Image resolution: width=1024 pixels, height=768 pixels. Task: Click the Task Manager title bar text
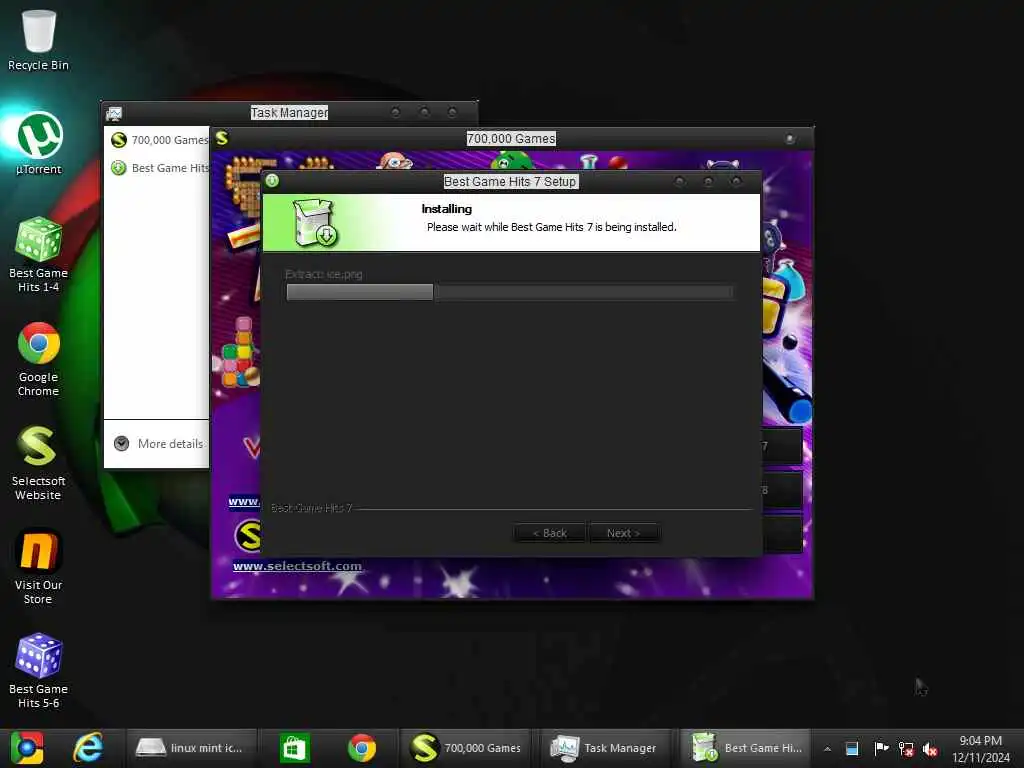289,112
